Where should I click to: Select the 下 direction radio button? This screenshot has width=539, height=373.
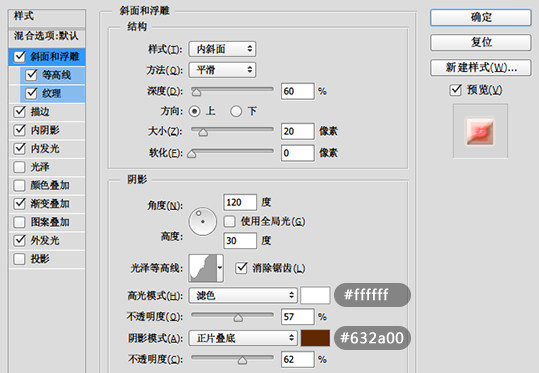pos(236,111)
